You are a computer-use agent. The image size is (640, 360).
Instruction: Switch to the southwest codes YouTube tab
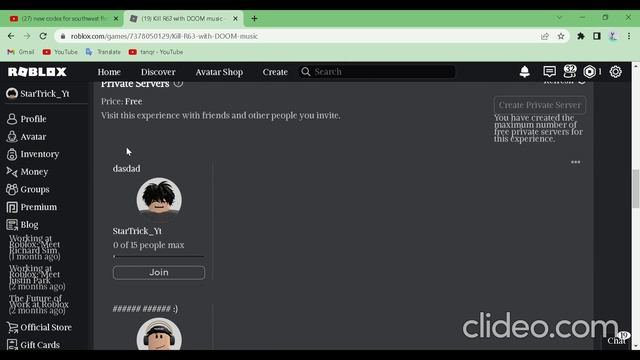[x=61, y=18]
